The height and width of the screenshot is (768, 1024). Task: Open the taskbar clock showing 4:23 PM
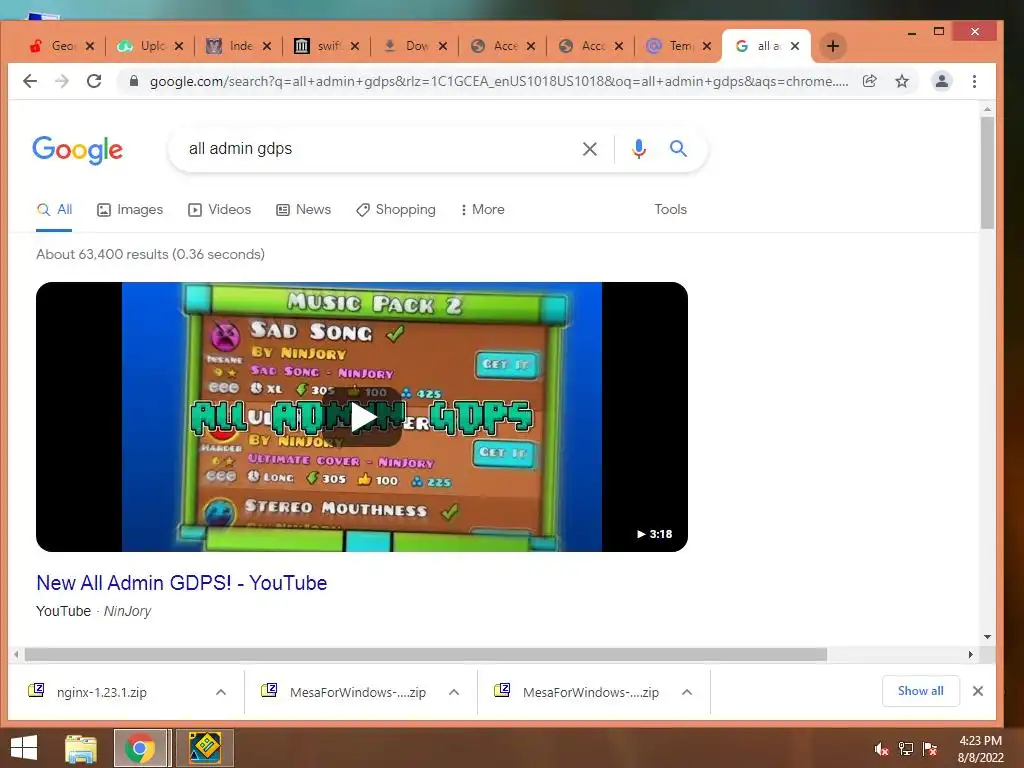click(x=980, y=749)
